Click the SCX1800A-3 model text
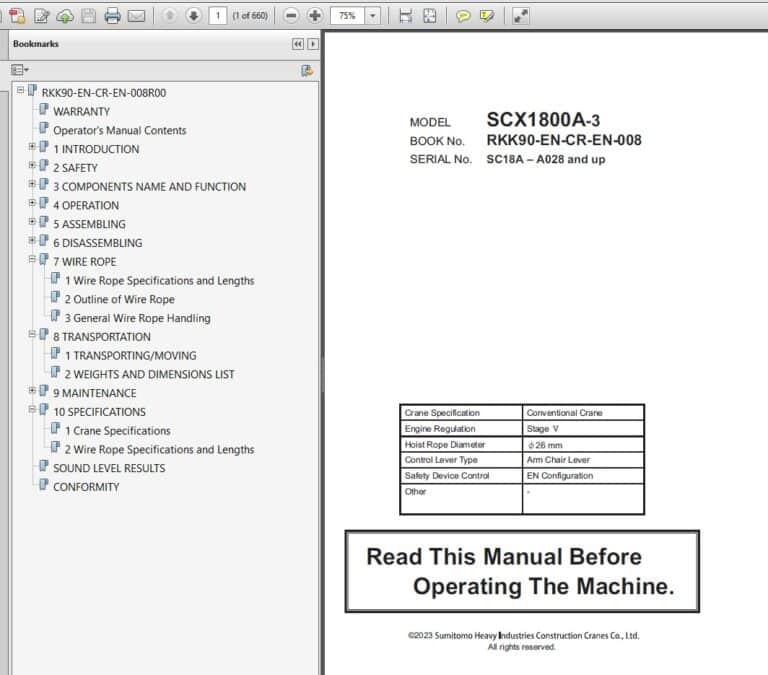 [x=543, y=120]
